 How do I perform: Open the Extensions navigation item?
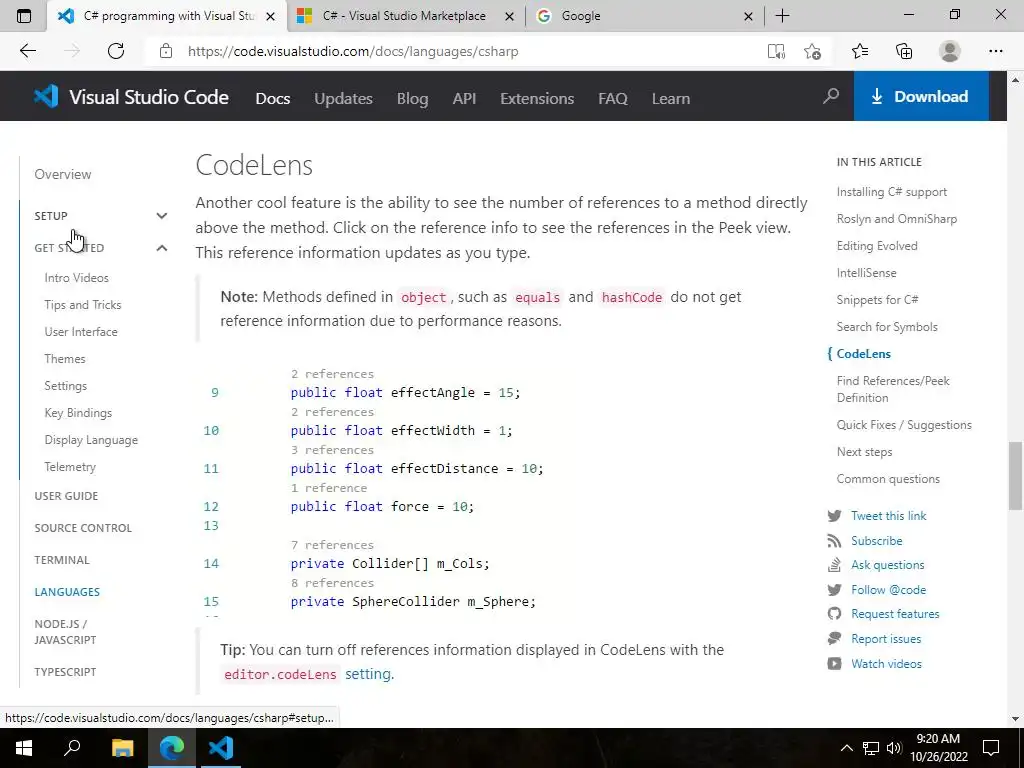[537, 99]
